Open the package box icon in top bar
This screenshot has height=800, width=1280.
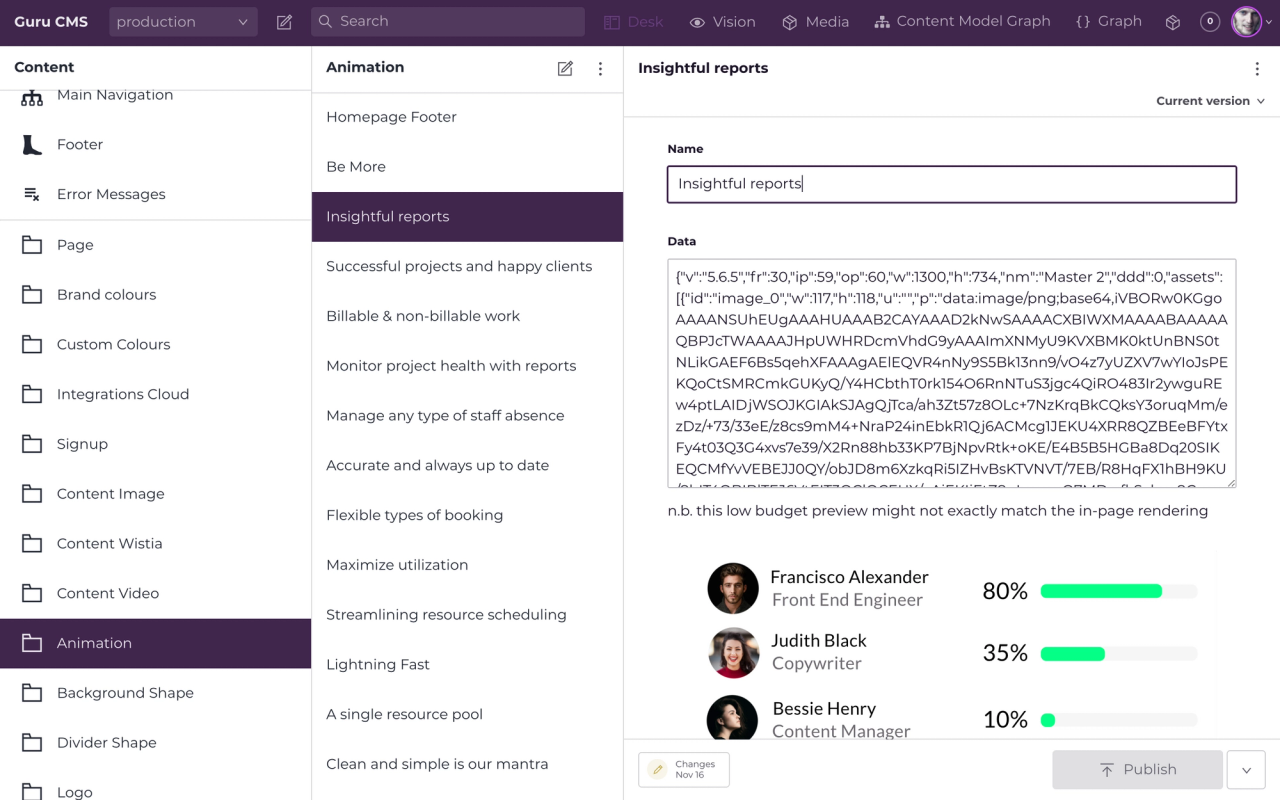(x=1172, y=21)
